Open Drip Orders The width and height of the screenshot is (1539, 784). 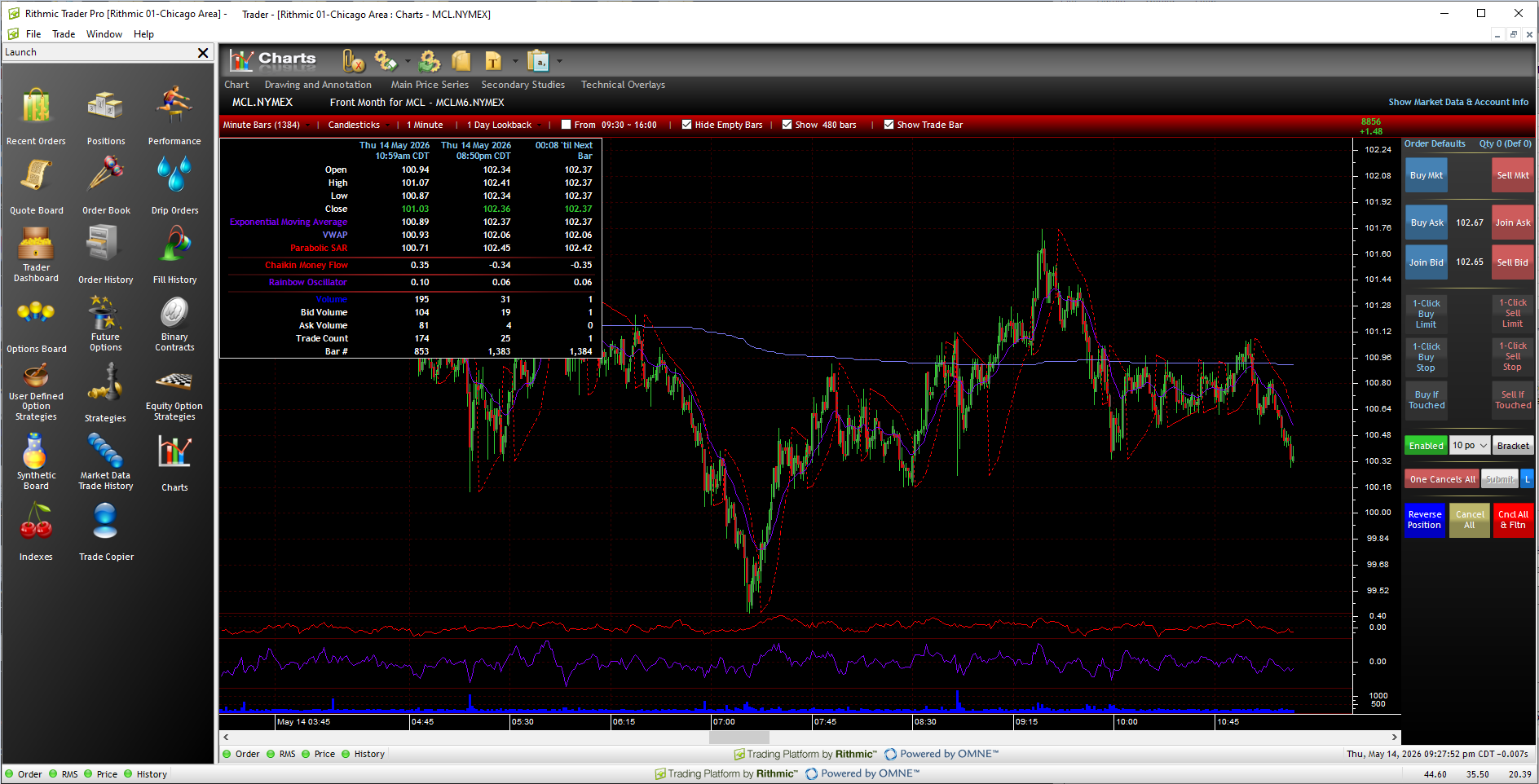(x=174, y=185)
